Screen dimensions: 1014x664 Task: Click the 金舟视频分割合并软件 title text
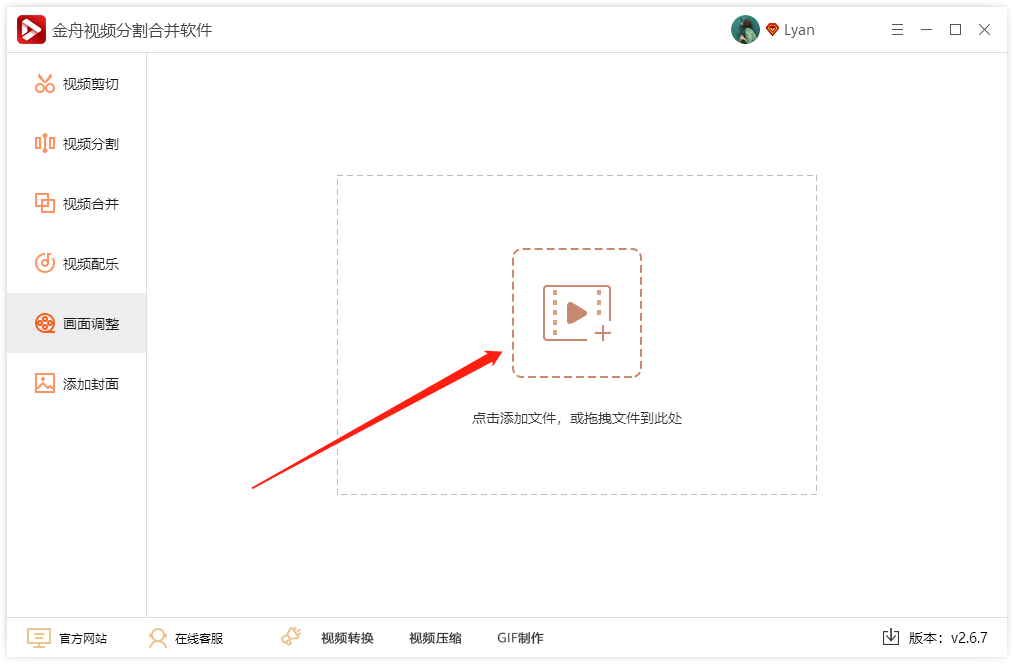pyautogui.click(x=132, y=30)
